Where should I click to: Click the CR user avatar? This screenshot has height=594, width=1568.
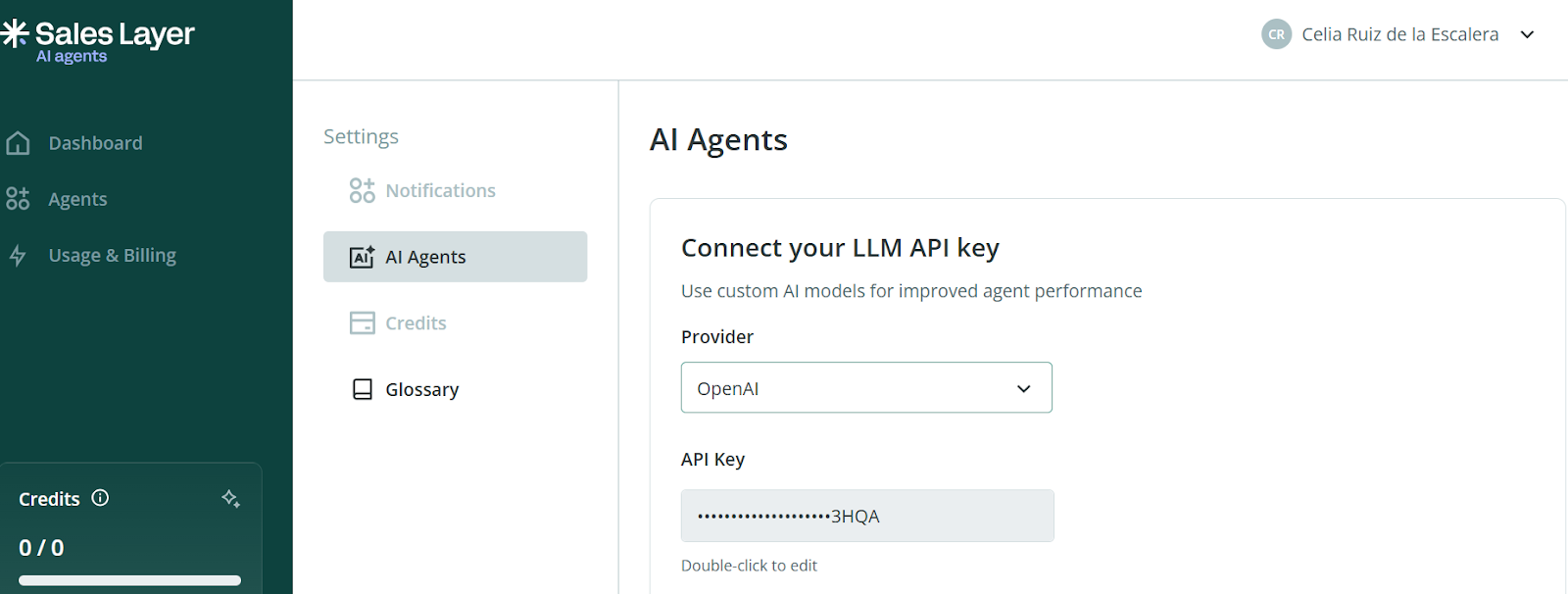click(x=1276, y=34)
